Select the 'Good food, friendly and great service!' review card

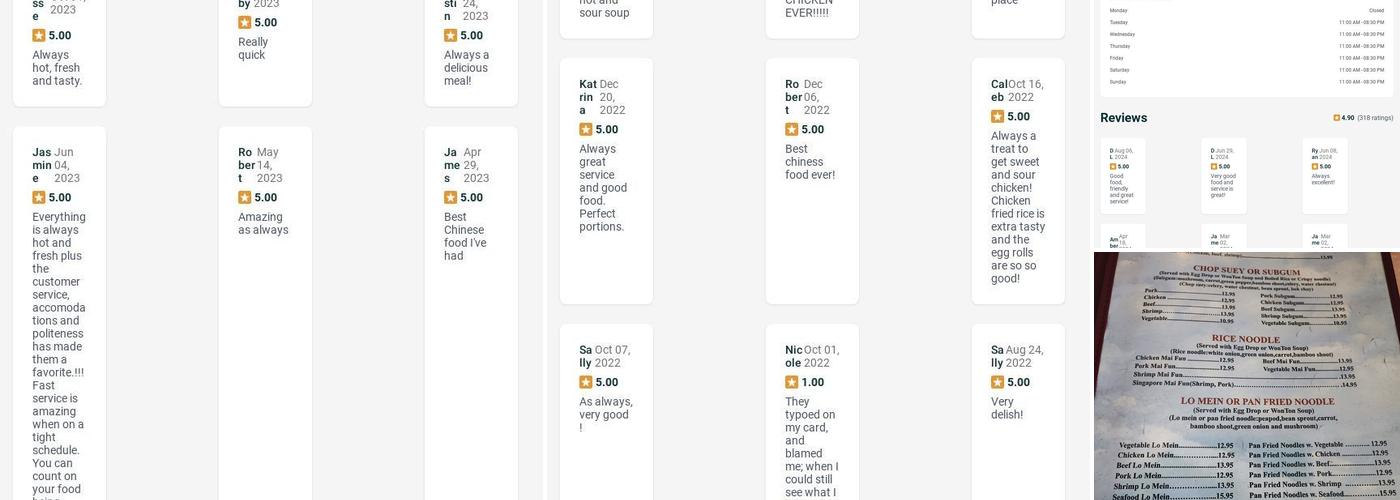coord(1123,176)
